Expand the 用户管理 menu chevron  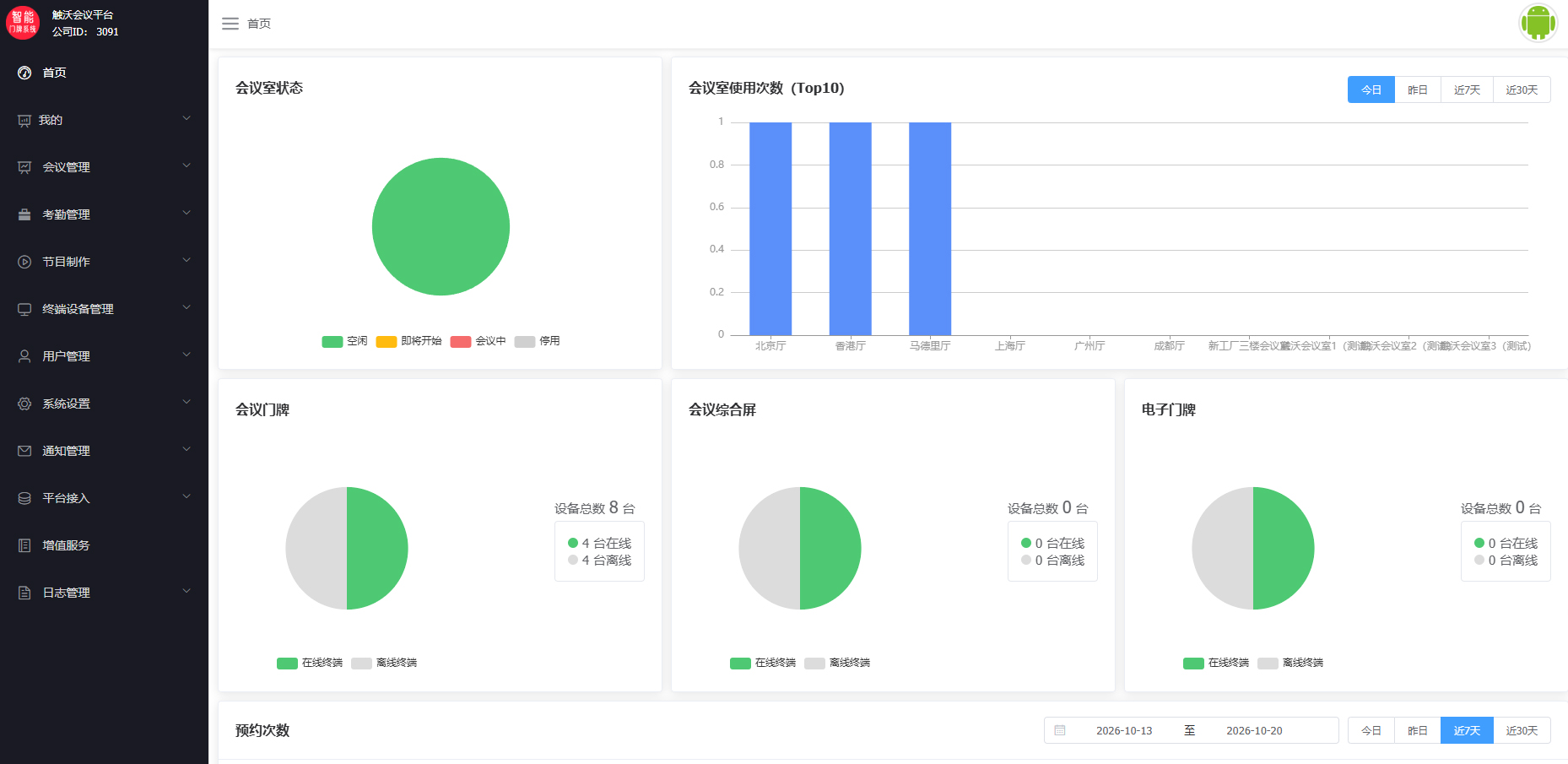pos(187,355)
